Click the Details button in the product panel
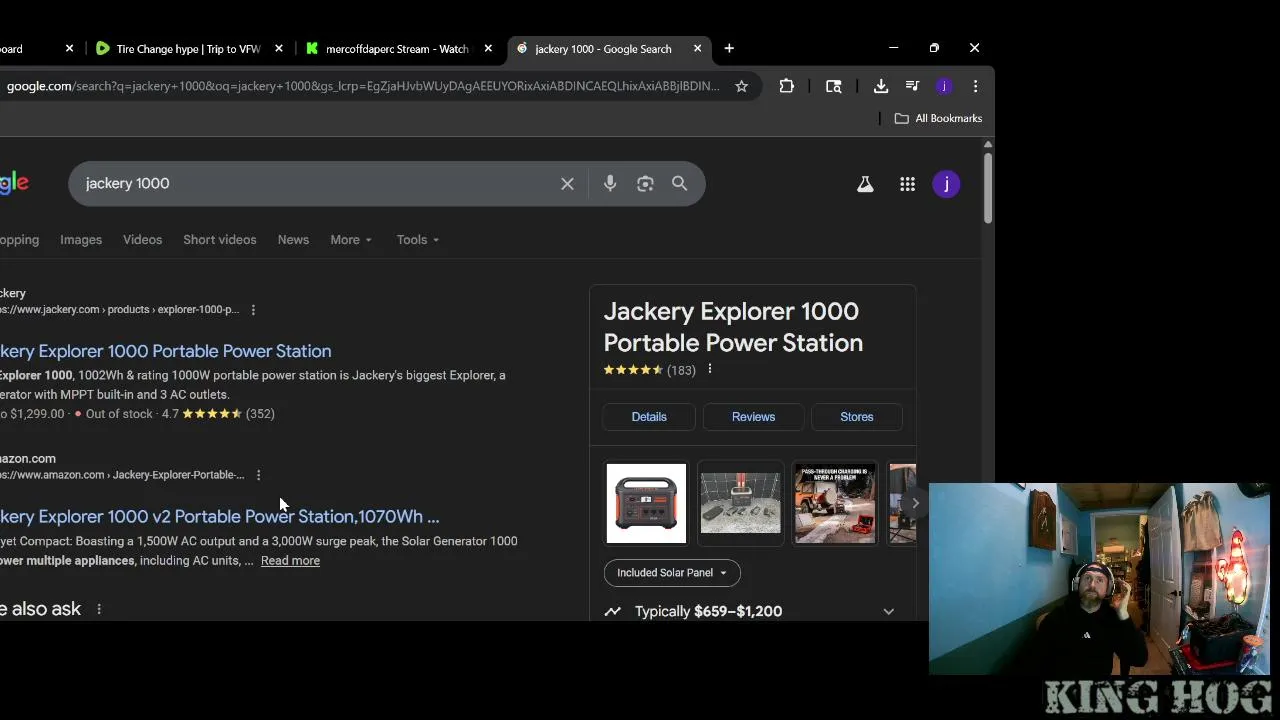Image resolution: width=1280 pixels, height=720 pixels. pos(649,417)
